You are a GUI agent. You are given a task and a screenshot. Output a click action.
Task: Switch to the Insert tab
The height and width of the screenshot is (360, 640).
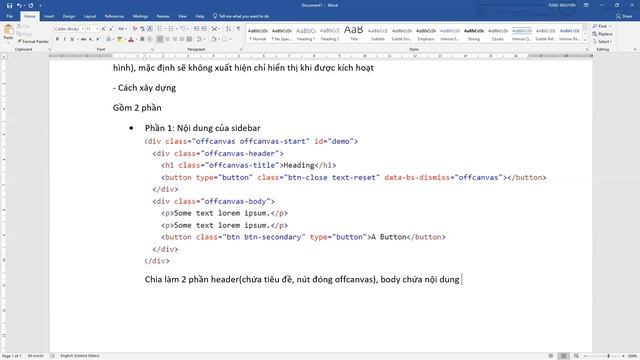[49, 16]
